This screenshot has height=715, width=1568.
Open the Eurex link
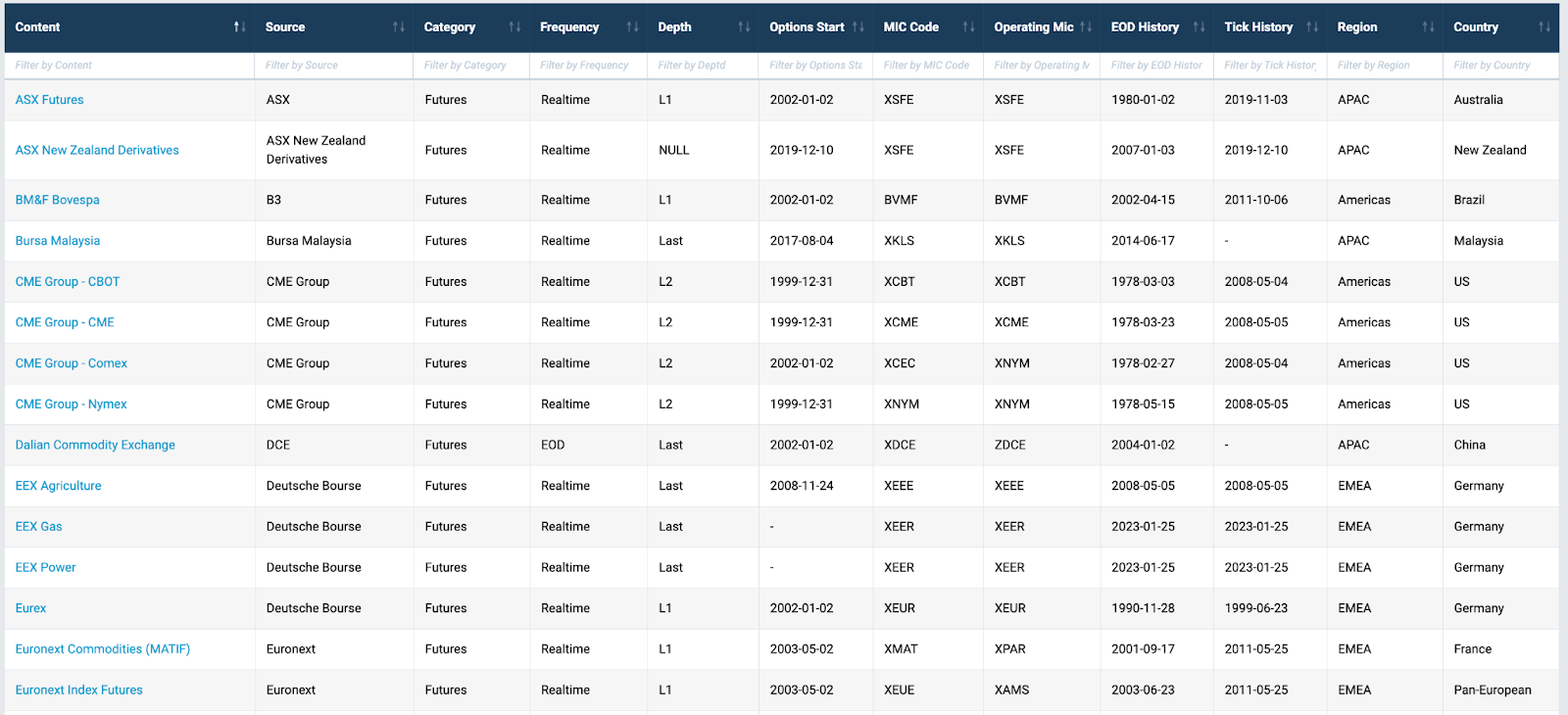[30, 608]
